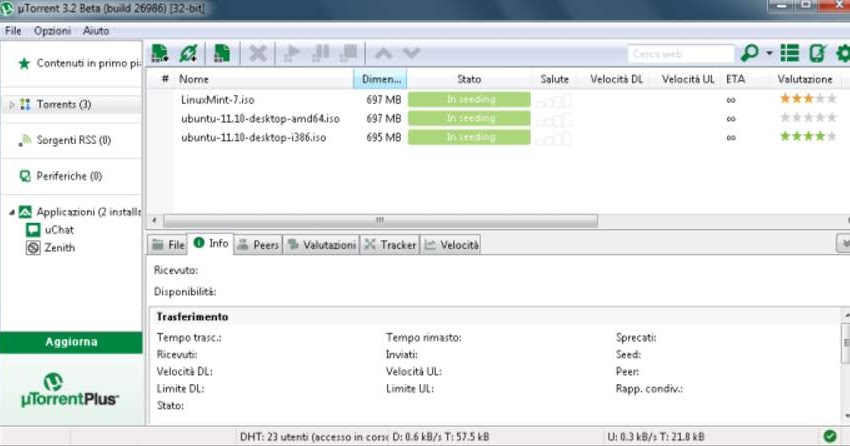Image resolution: width=850 pixels, height=446 pixels.
Task: Sort by Salute column header
Action: [555, 79]
